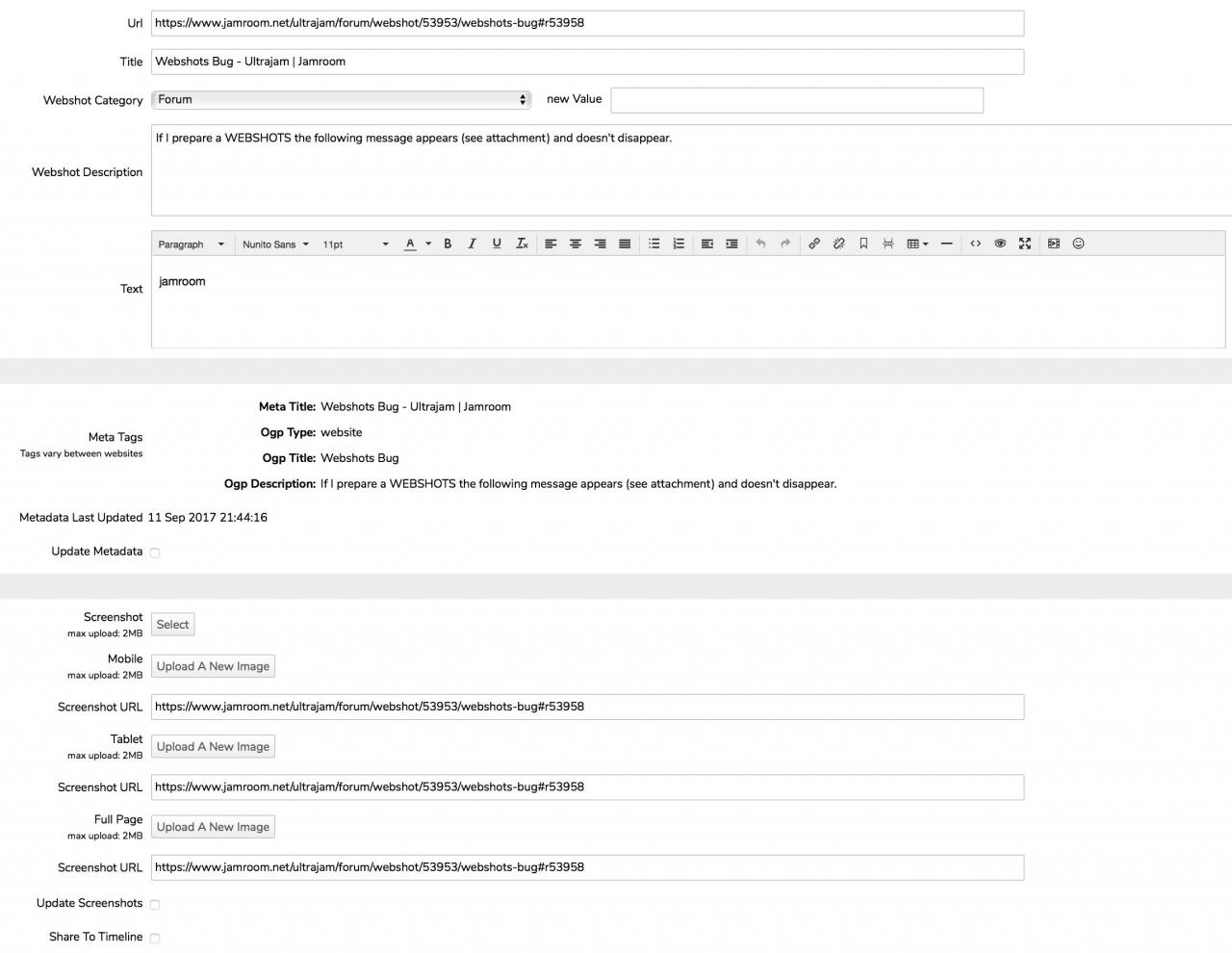
Task: Open the emoticons picker
Action: pyautogui.click(x=1079, y=244)
